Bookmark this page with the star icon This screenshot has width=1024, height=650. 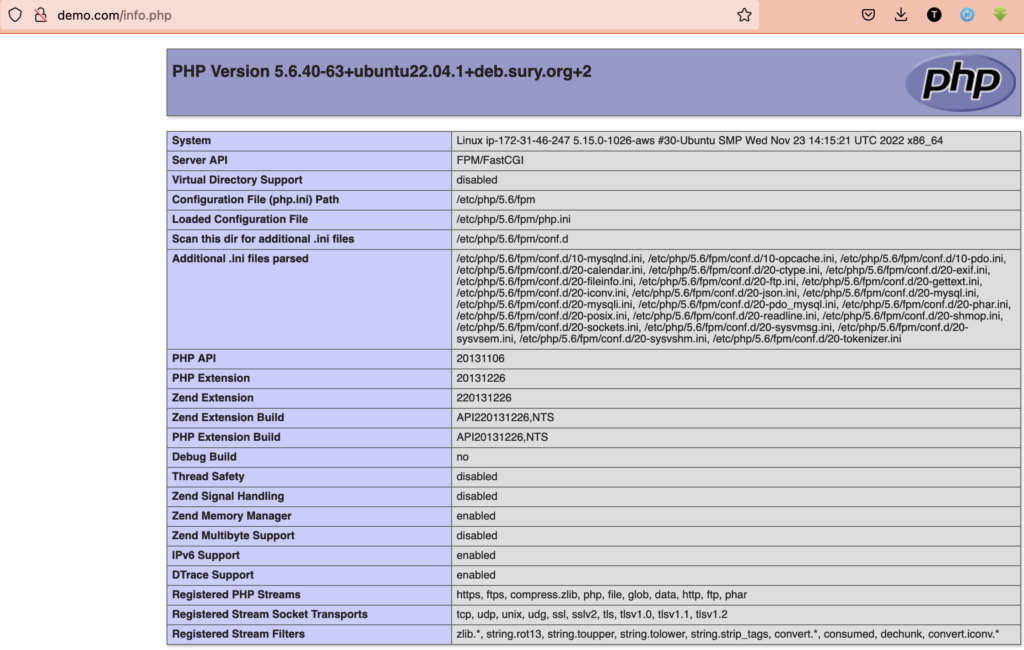click(x=744, y=15)
